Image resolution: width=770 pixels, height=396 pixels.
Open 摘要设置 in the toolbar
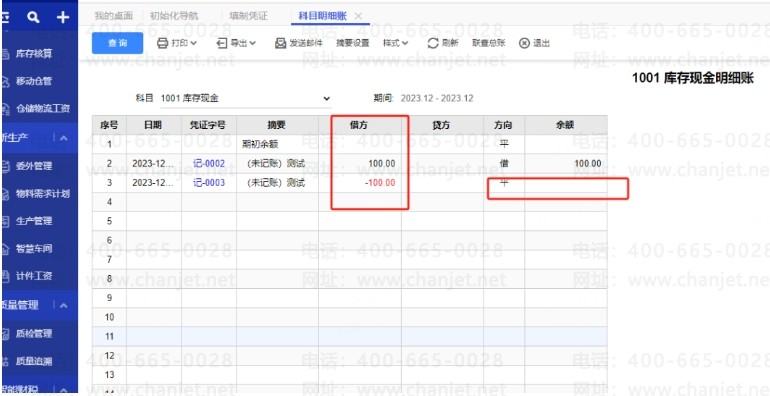353,43
